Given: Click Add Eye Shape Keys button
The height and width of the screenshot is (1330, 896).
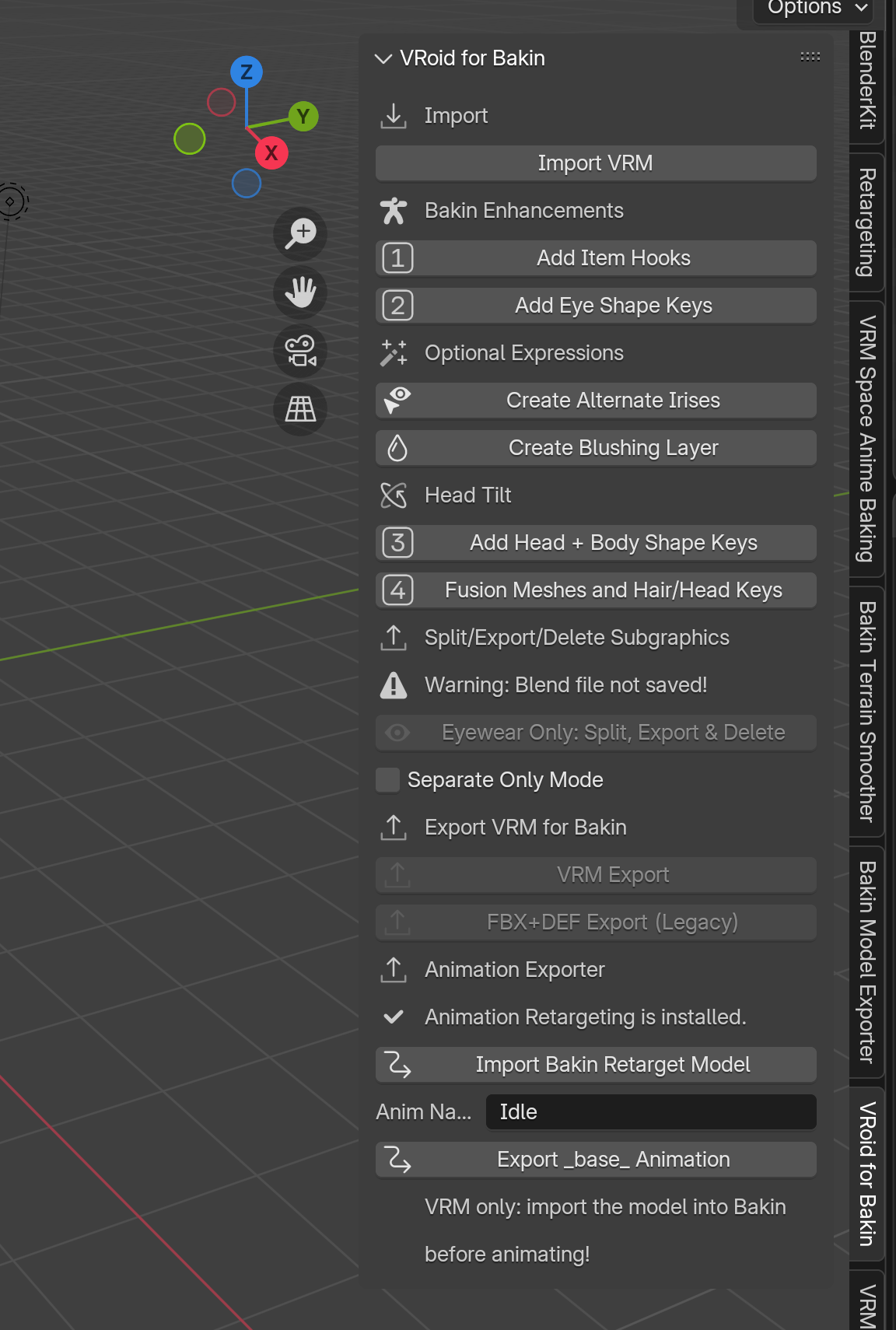Looking at the screenshot, I should [596, 306].
